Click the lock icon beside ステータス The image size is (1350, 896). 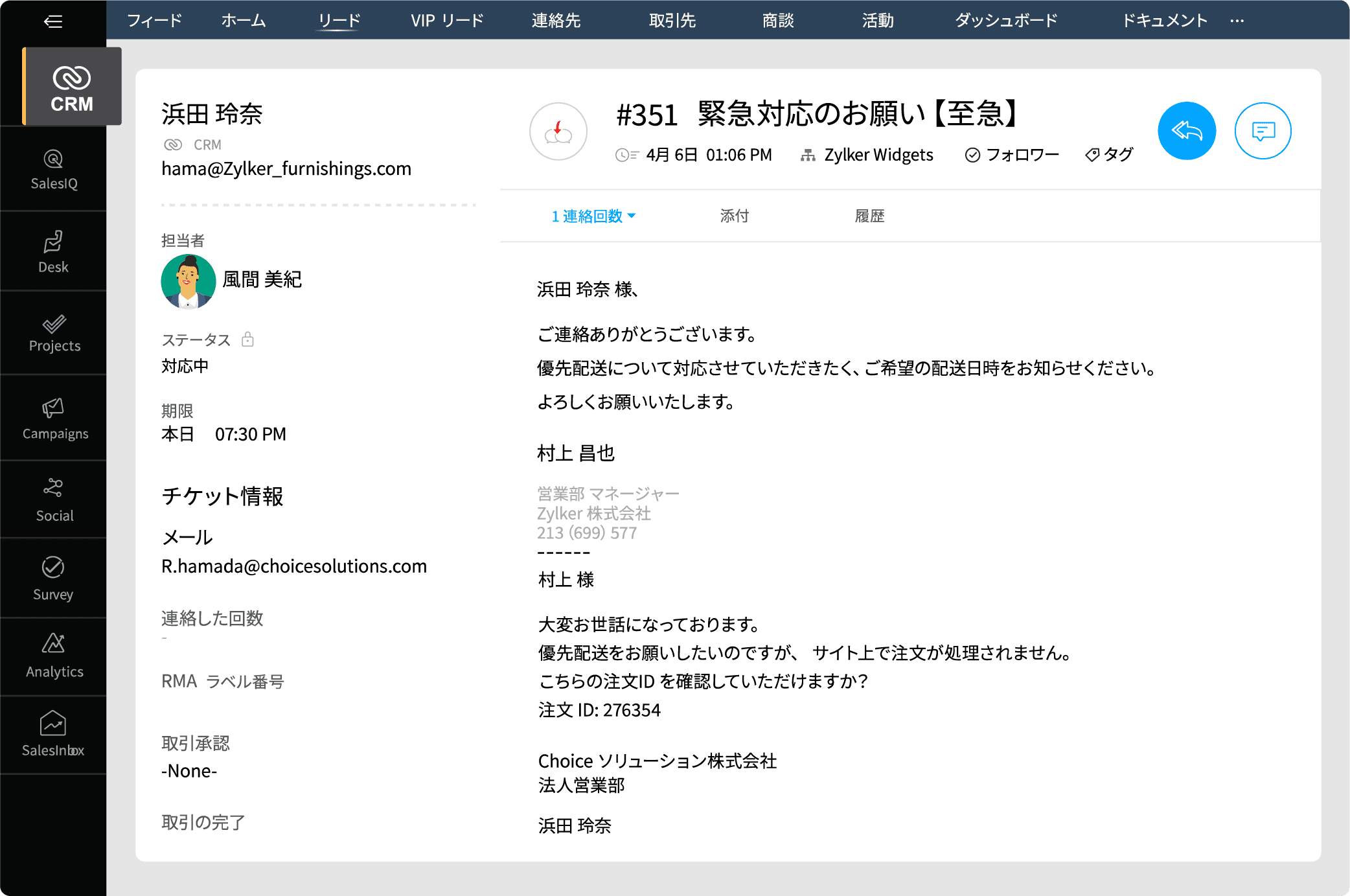pyautogui.click(x=247, y=339)
